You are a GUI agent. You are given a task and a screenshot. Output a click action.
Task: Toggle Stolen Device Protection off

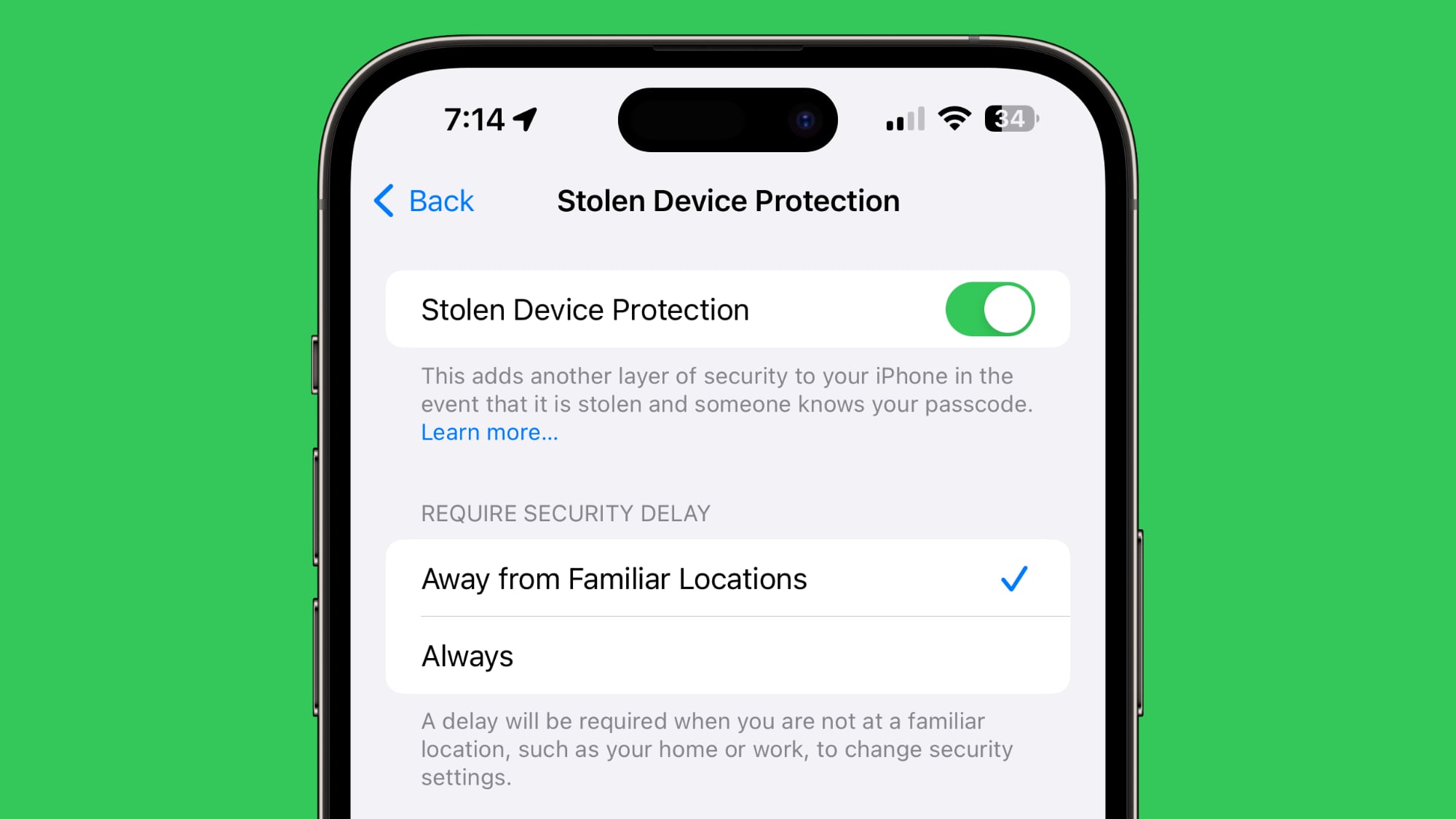coord(989,309)
